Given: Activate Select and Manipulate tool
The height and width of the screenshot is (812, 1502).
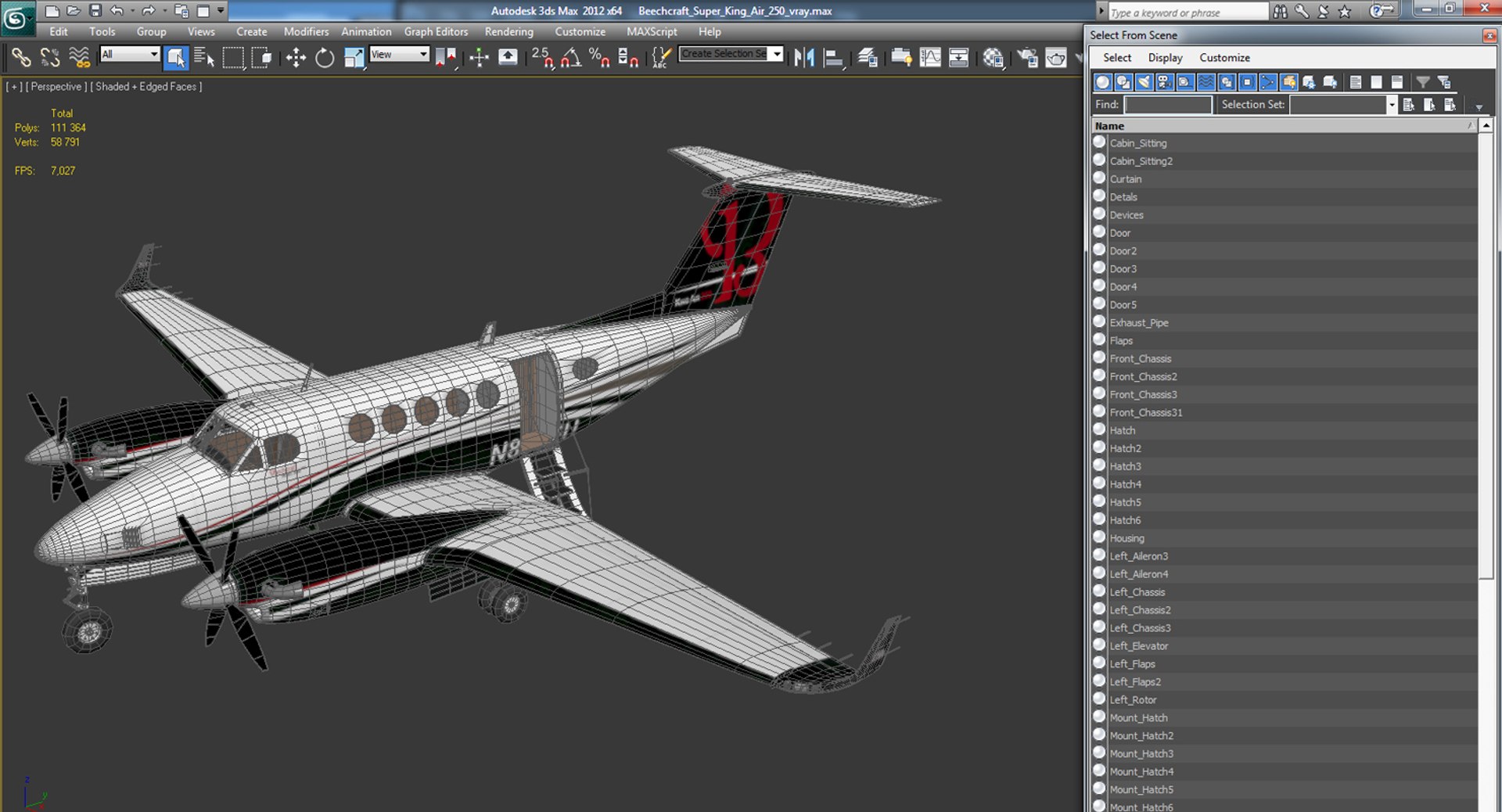Looking at the screenshot, I should [479, 57].
